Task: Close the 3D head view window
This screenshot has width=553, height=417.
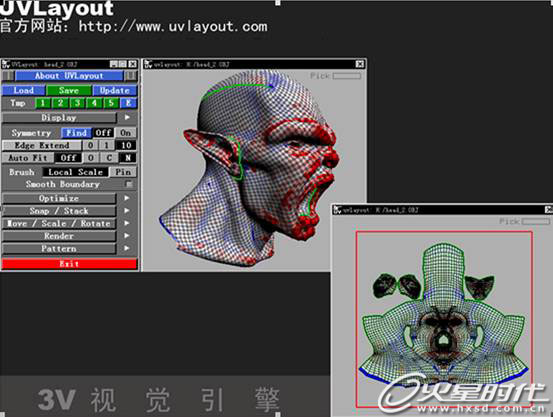Action: point(359,64)
